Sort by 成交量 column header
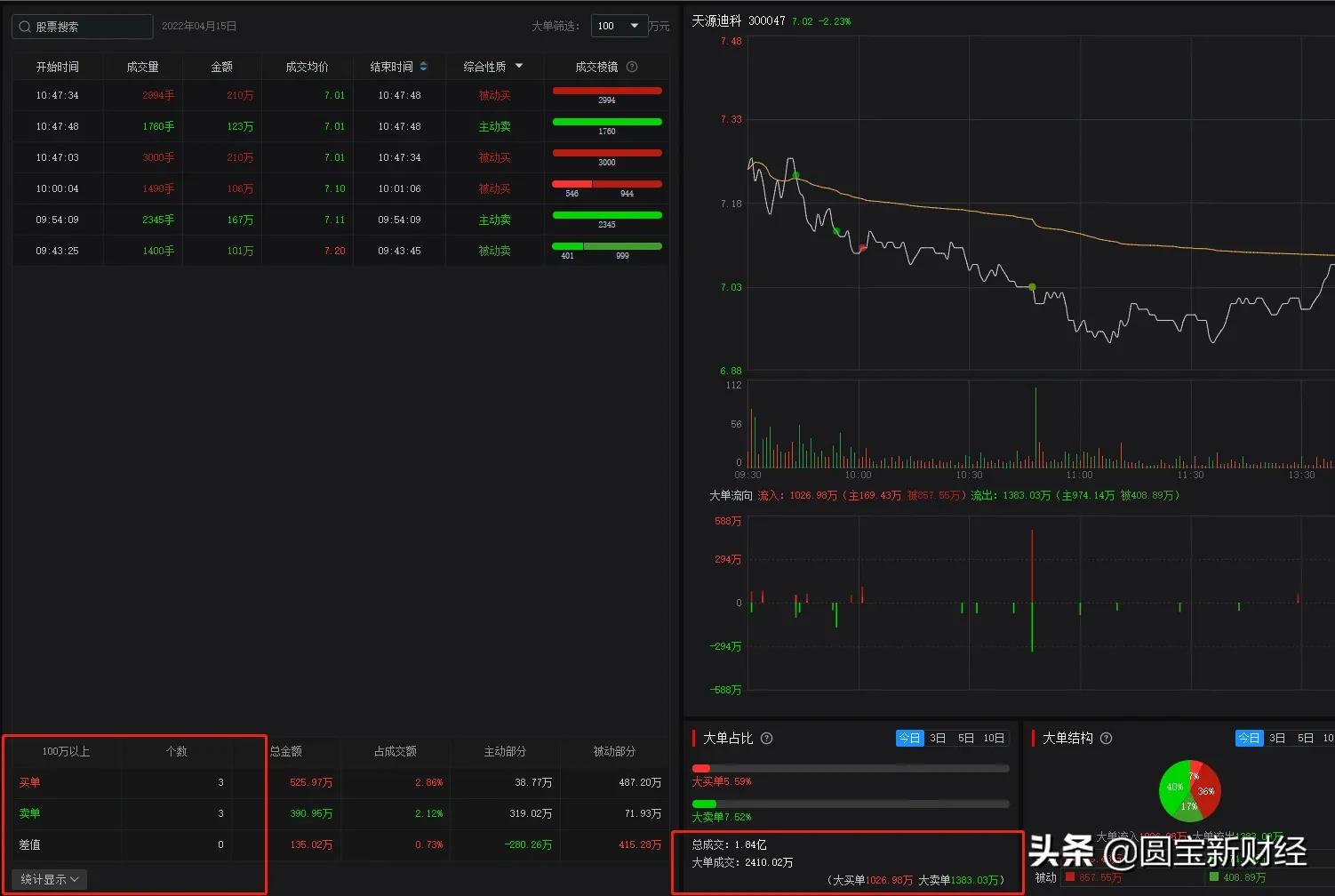The image size is (1335, 896). pyautogui.click(x=143, y=67)
